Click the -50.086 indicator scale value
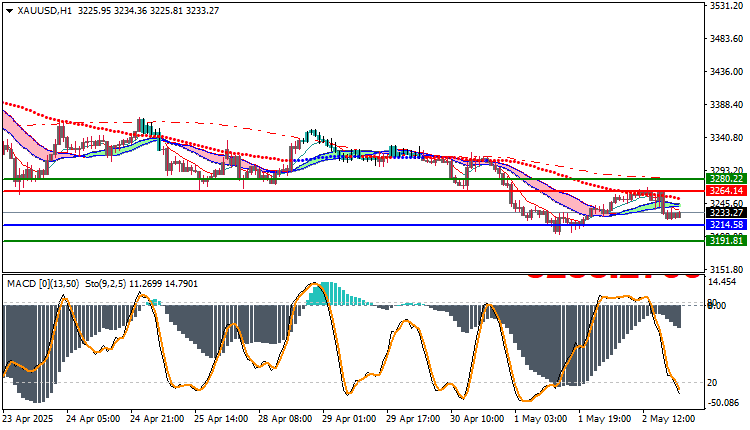 (724, 403)
